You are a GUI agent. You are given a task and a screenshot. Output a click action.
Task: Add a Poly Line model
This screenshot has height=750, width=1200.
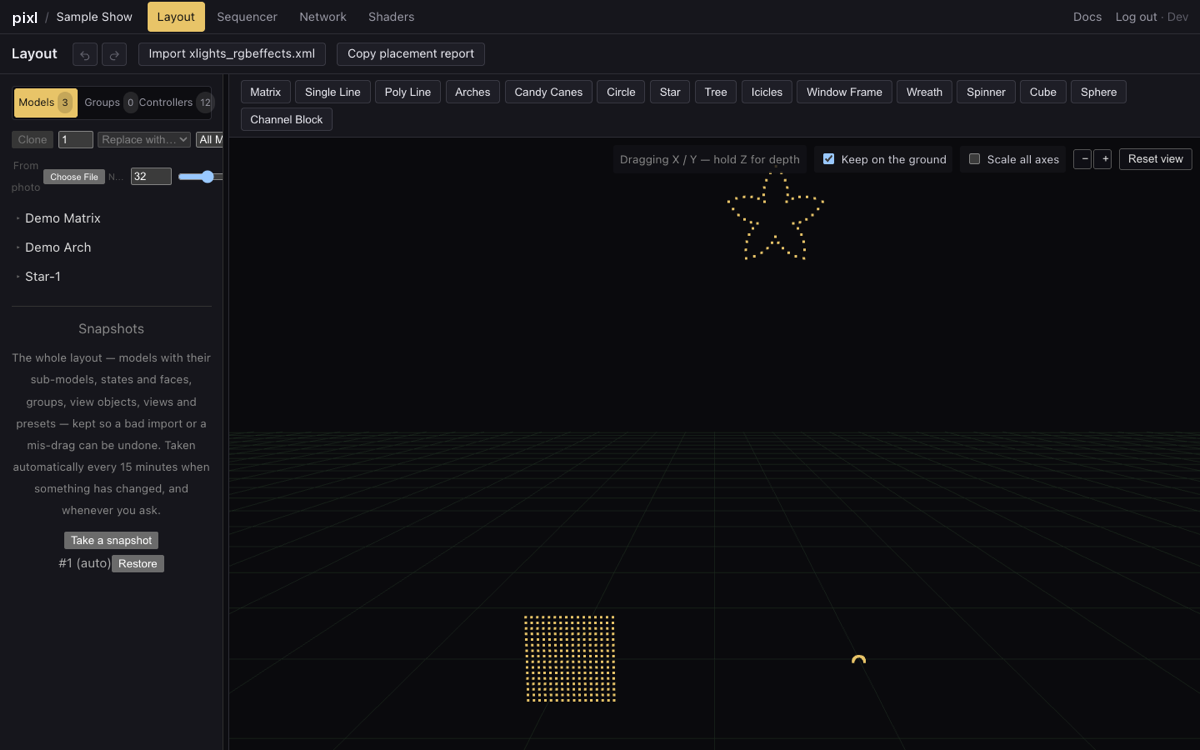tap(408, 92)
